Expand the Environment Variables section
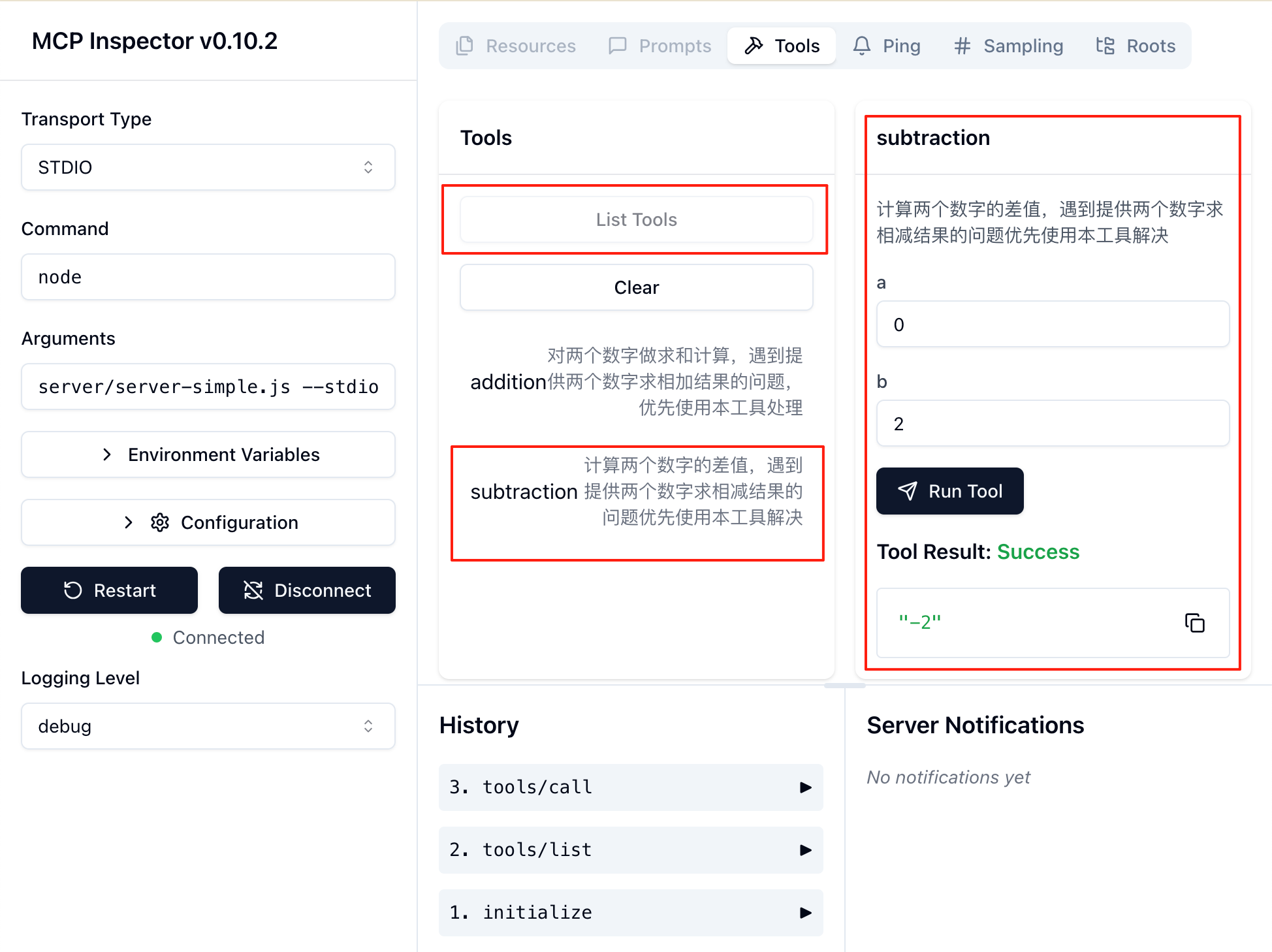1272x952 pixels. (208, 454)
